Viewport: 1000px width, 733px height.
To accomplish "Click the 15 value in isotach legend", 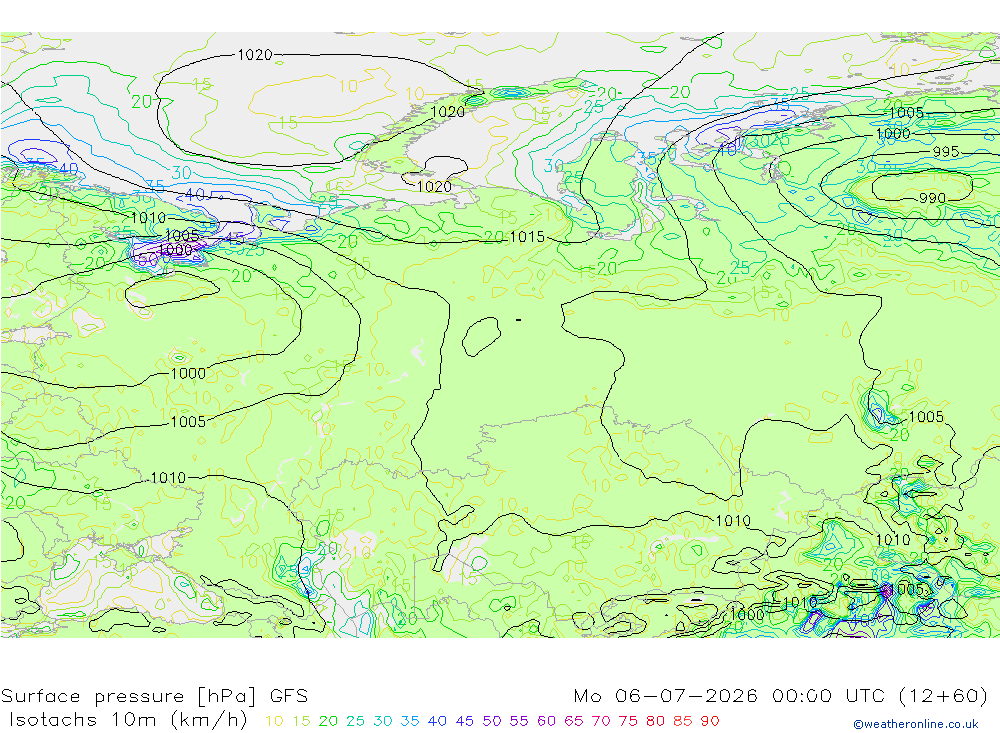I will point(301,721).
